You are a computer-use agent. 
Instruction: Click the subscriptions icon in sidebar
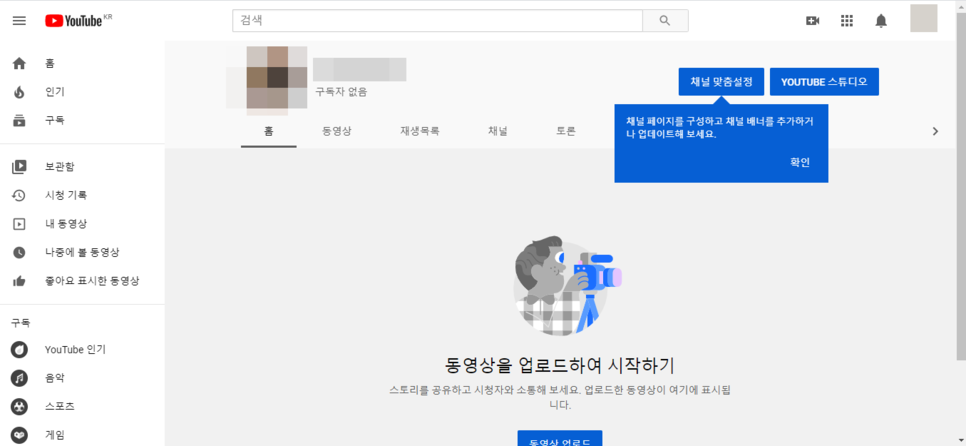click(x=19, y=120)
